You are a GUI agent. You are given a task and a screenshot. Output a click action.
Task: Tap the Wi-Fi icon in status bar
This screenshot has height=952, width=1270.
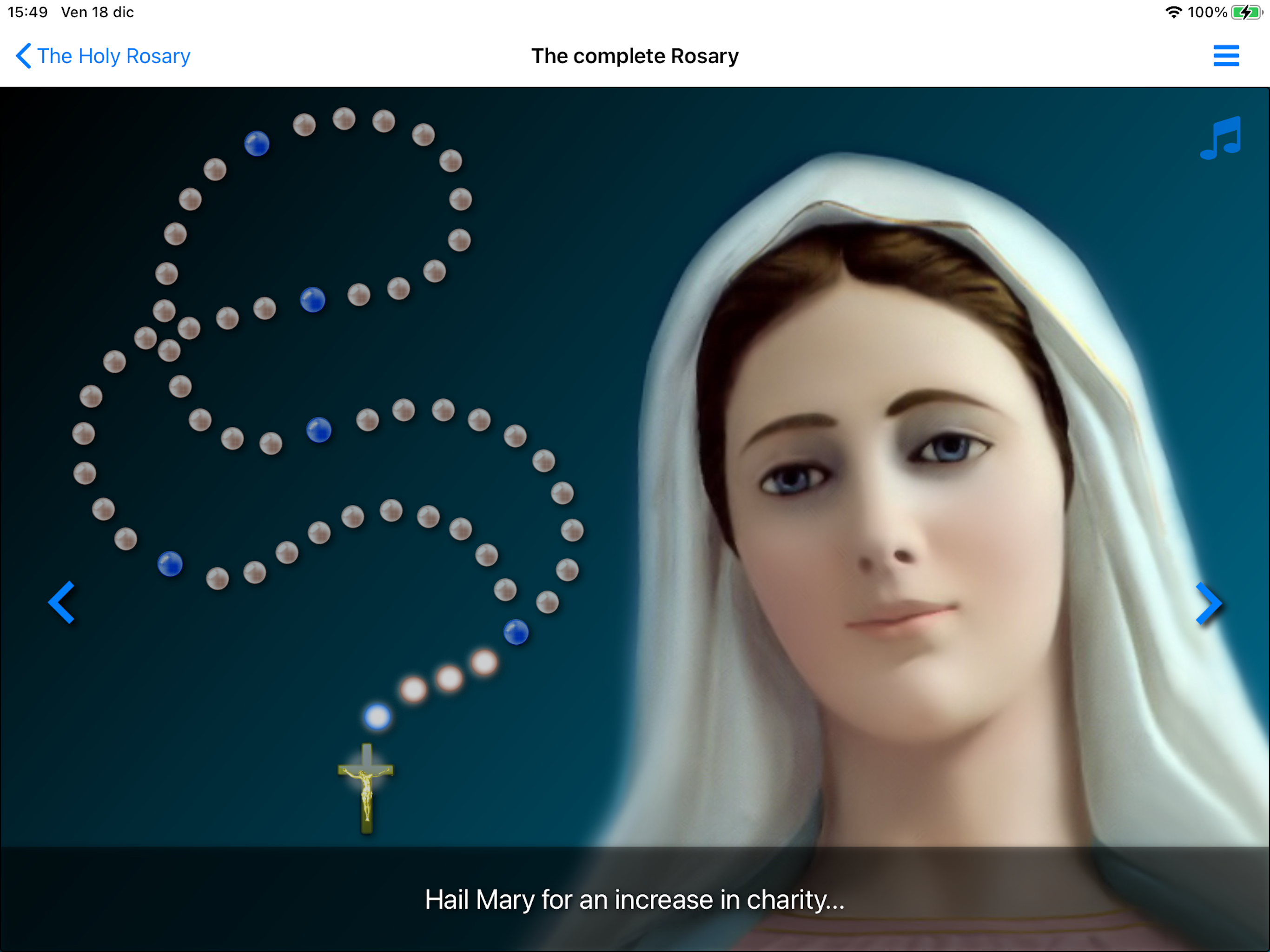tap(1174, 12)
